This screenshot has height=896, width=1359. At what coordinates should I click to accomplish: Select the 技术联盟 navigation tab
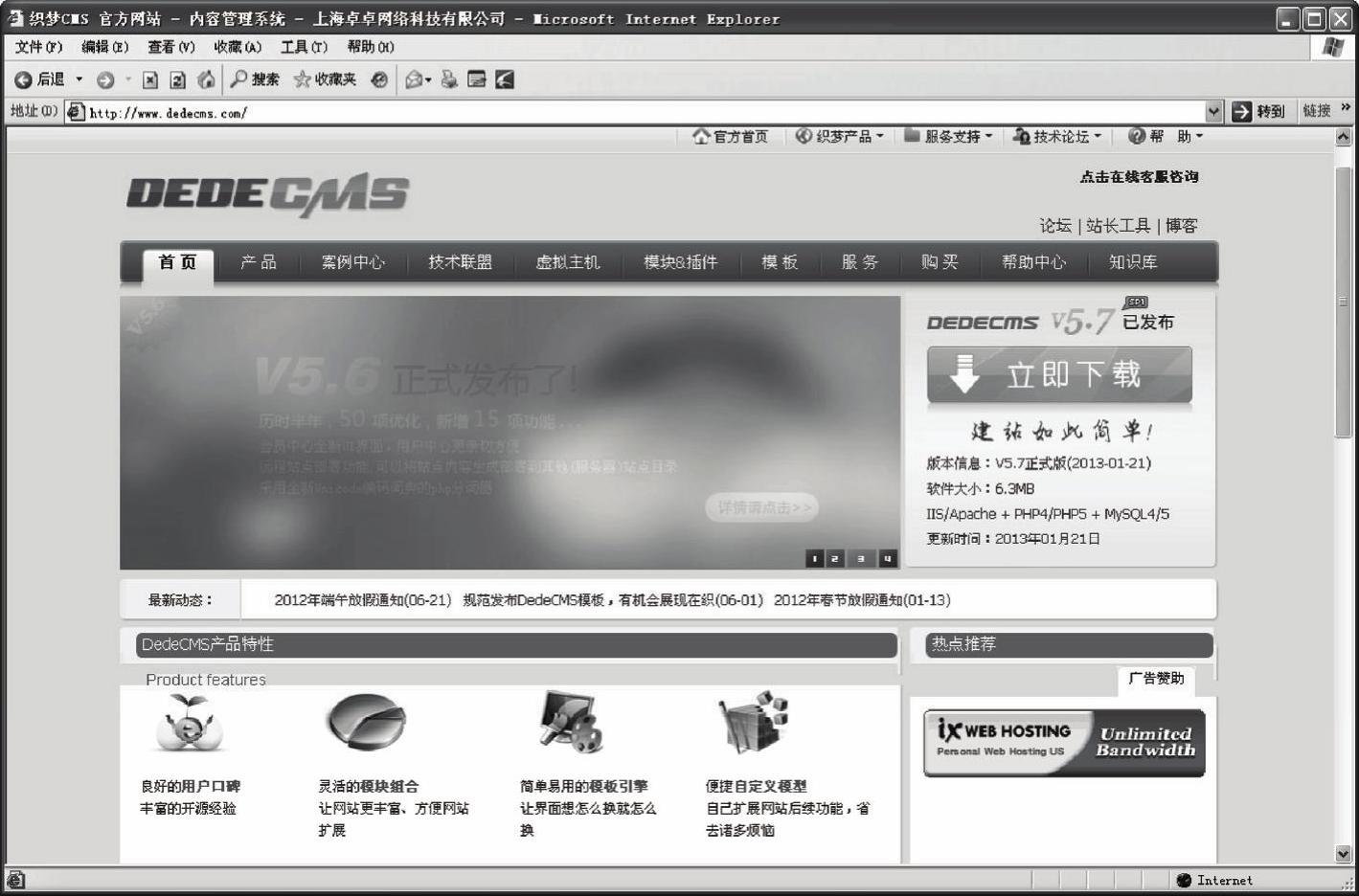tap(460, 261)
